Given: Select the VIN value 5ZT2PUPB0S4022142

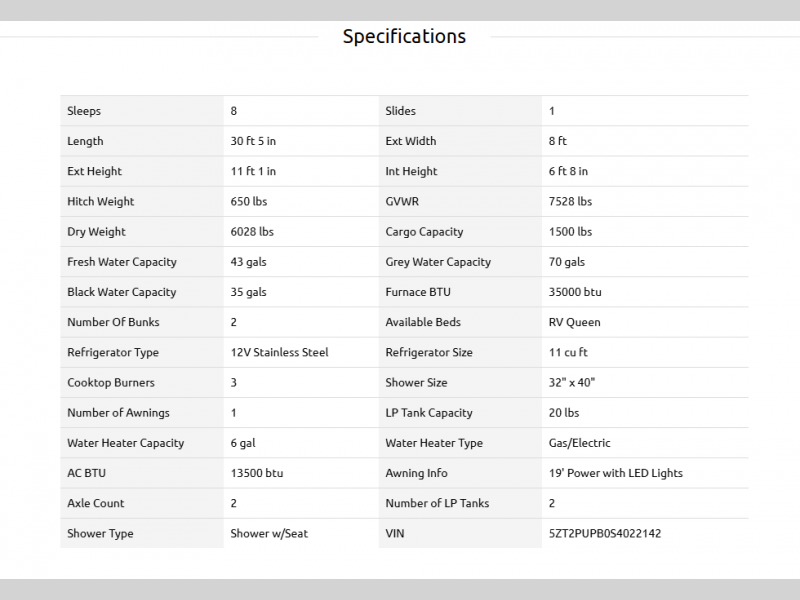Looking at the screenshot, I should coord(605,533).
